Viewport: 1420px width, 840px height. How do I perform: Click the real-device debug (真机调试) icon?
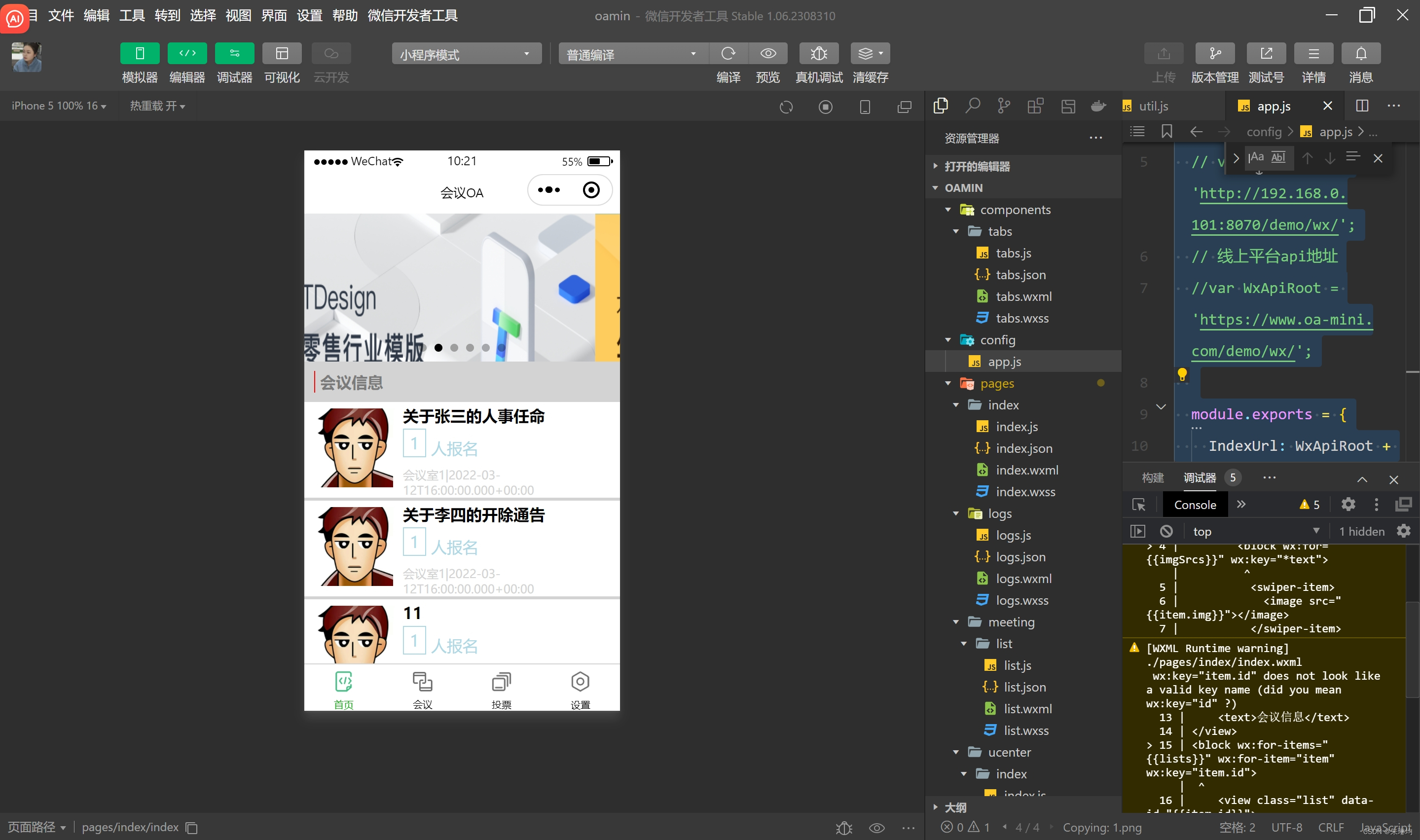818,54
